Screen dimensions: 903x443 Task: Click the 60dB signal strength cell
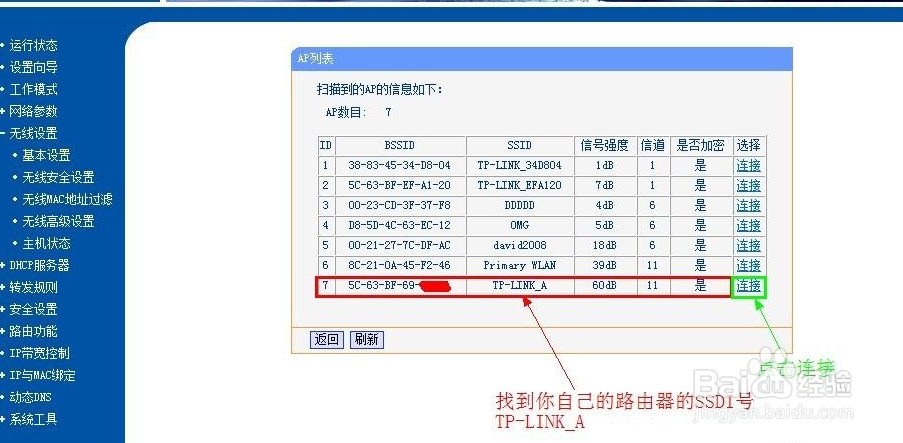[605, 286]
